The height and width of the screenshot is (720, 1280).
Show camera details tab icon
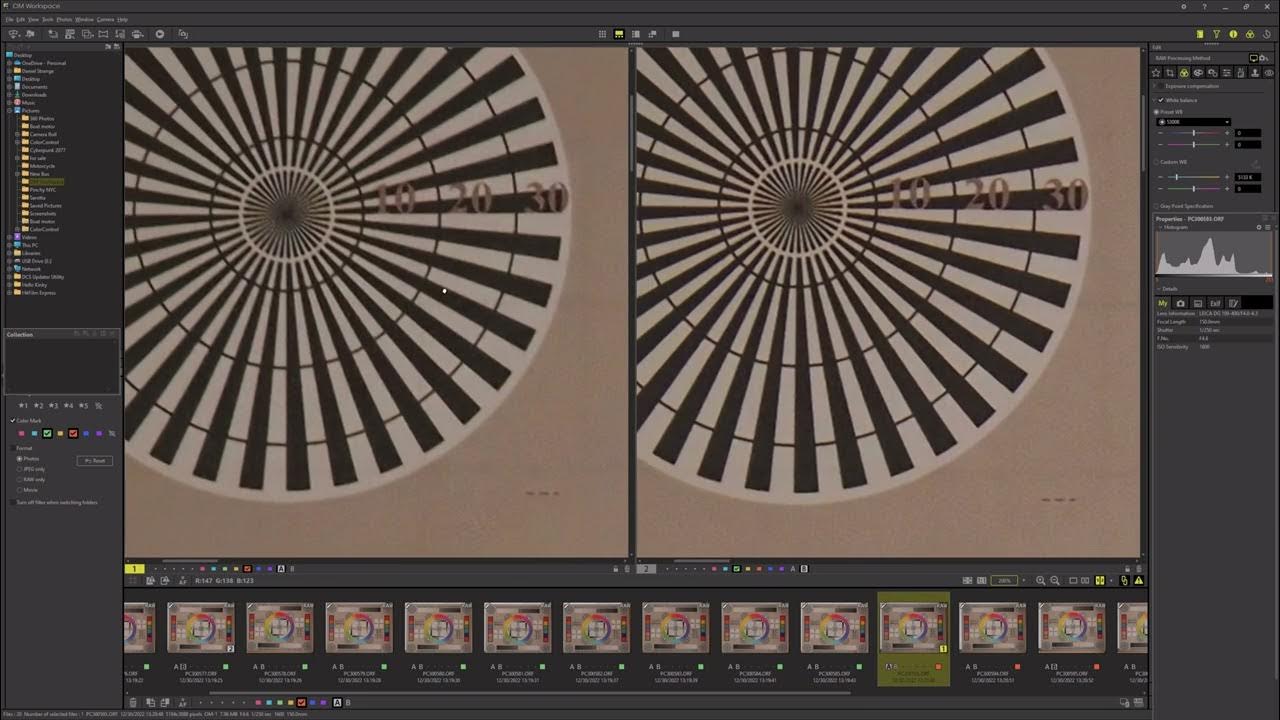(1180, 303)
